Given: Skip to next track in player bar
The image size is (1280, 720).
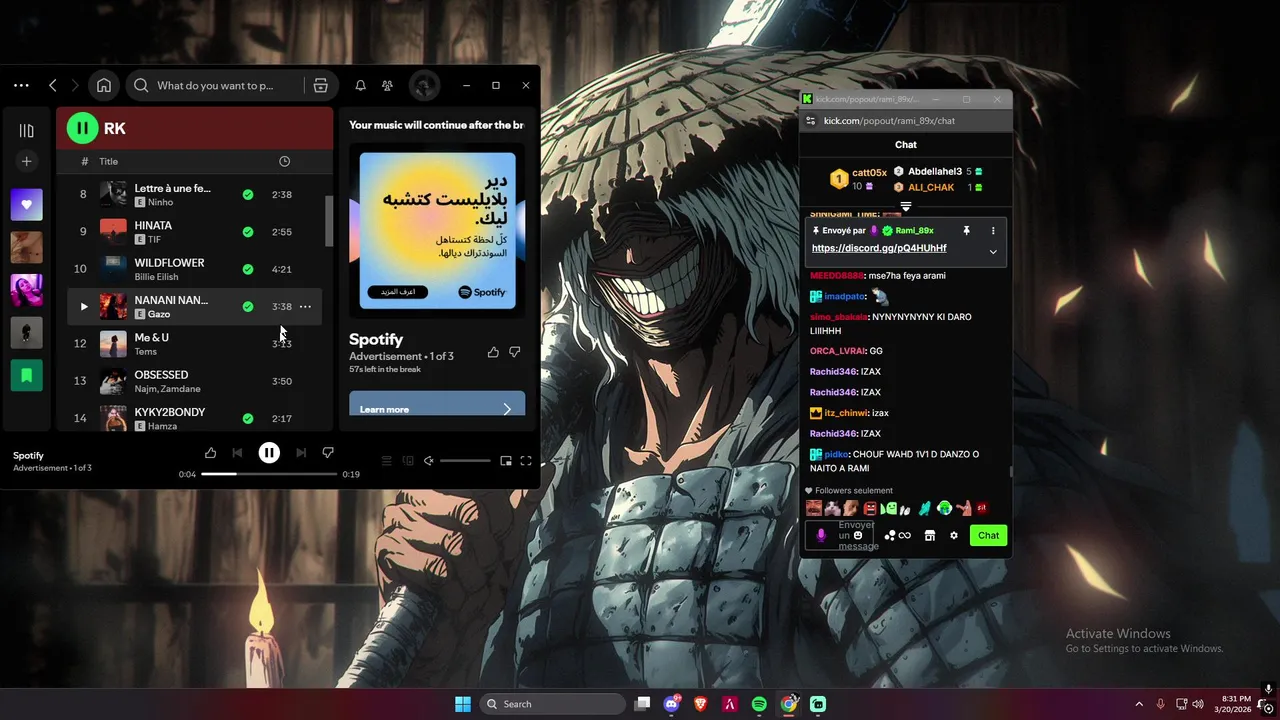Looking at the screenshot, I should pos(301,453).
